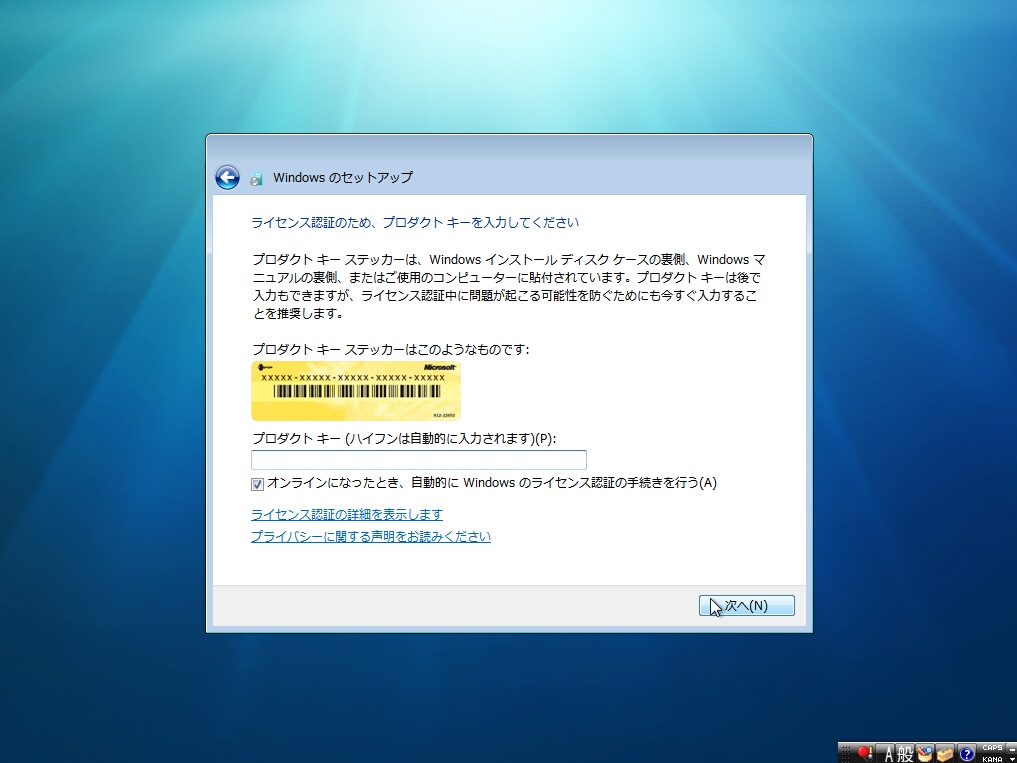Click the label プロダクト キー (ハイフンは自動的に入力されます)(P):
Screen dimensions: 1017x763
(x=404, y=439)
